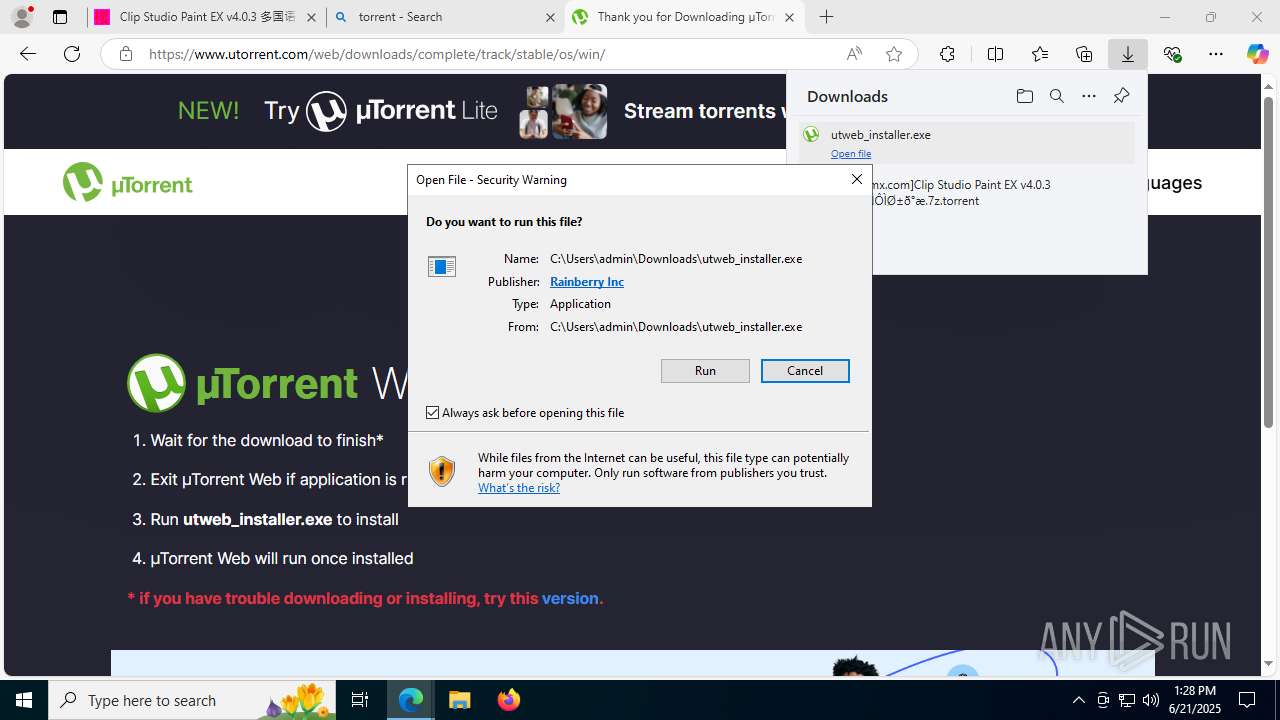The height and width of the screenshot is (720, 1280).
Task: Open Browser essentials icon
Action: pos(1172,54)
